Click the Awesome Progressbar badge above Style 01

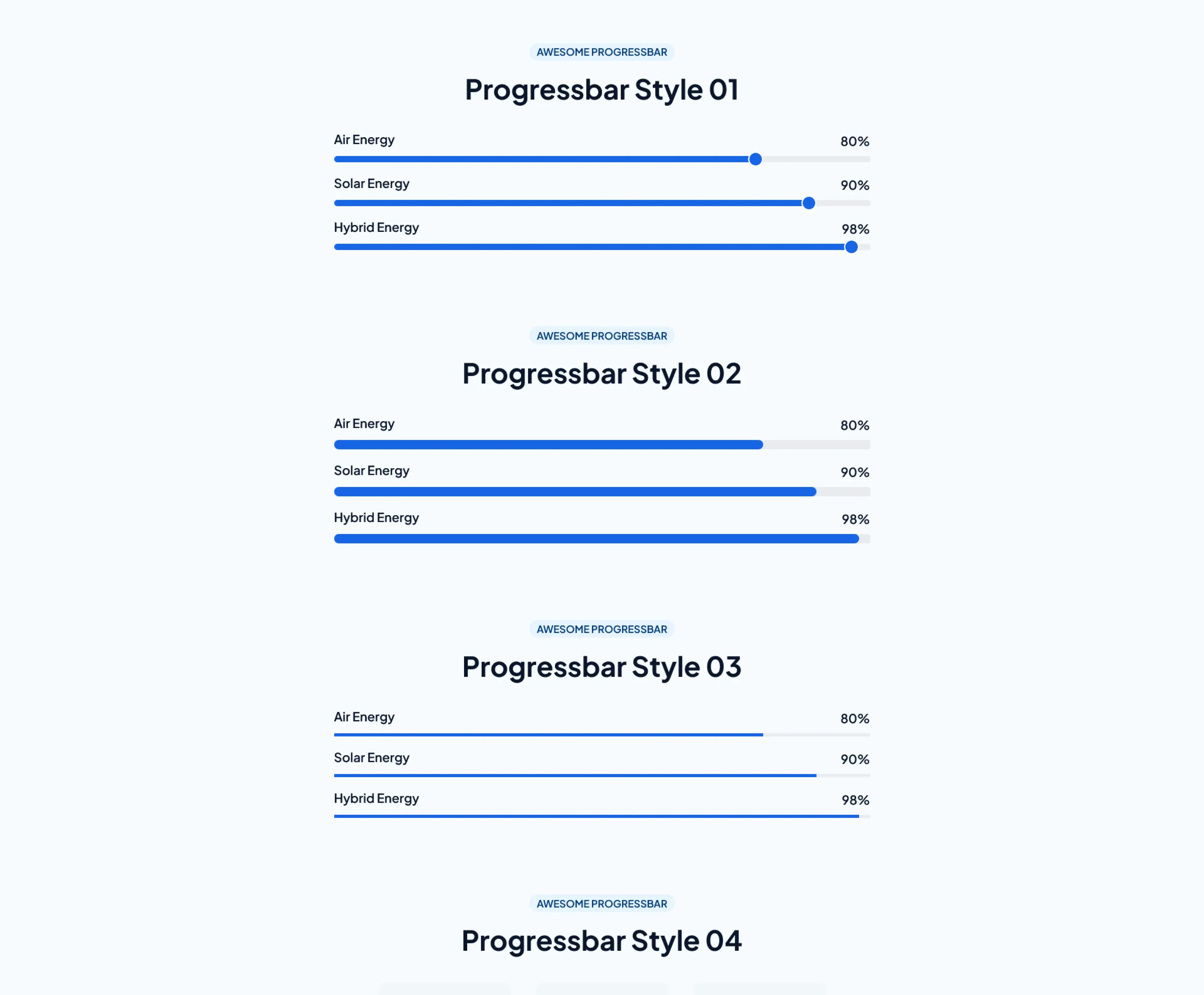click(x=602, y=52)
